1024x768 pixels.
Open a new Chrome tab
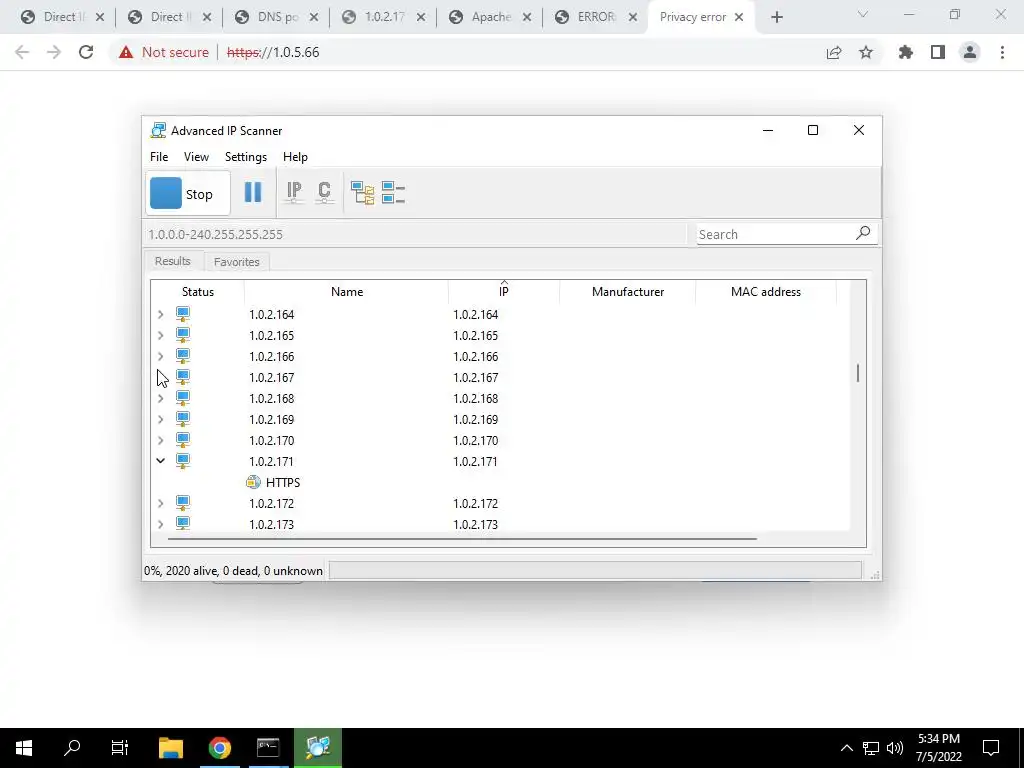776,17
